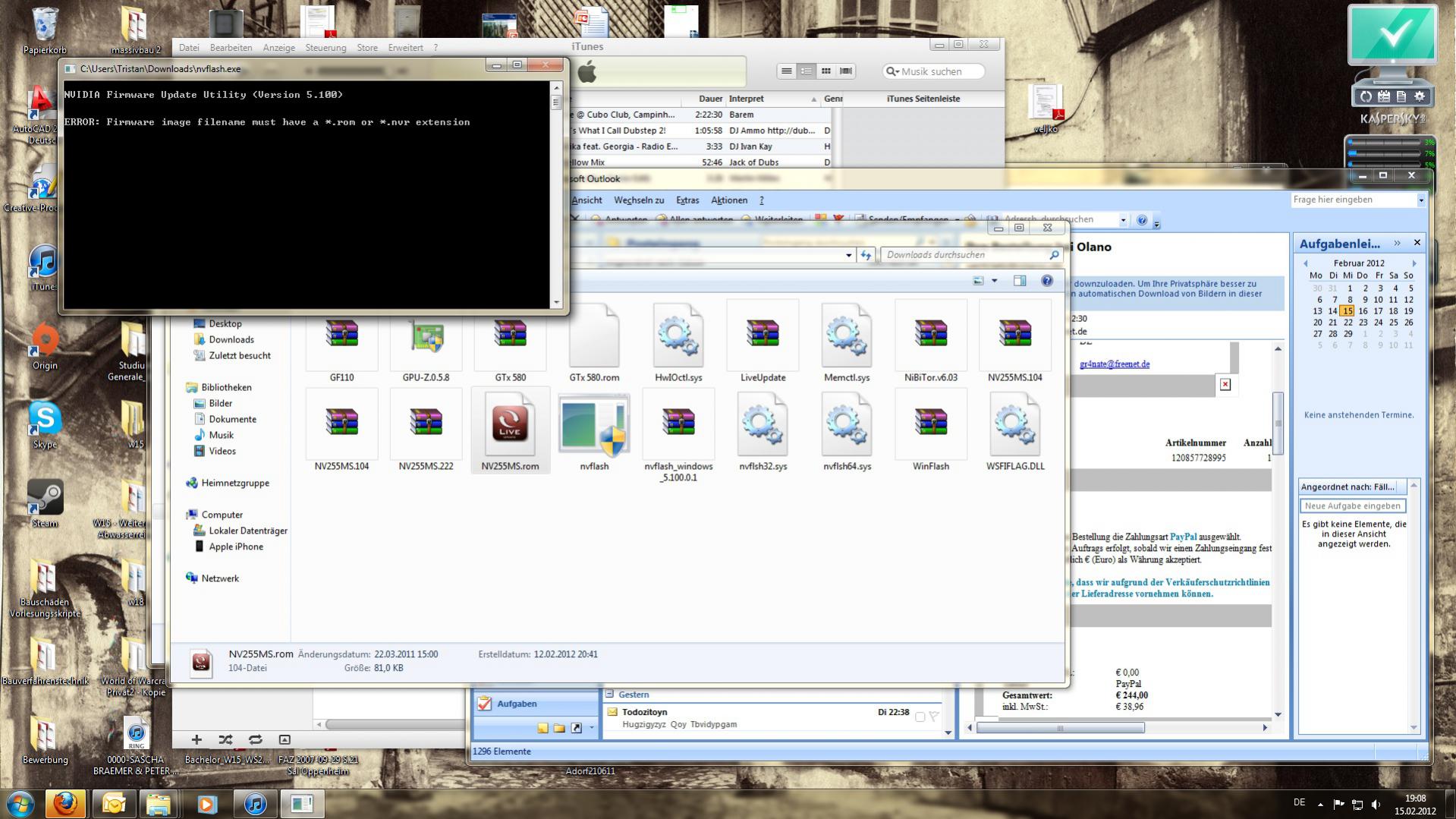Toggle shuffle in iTunes
1456x819 pixels.
tap(225, 739)
